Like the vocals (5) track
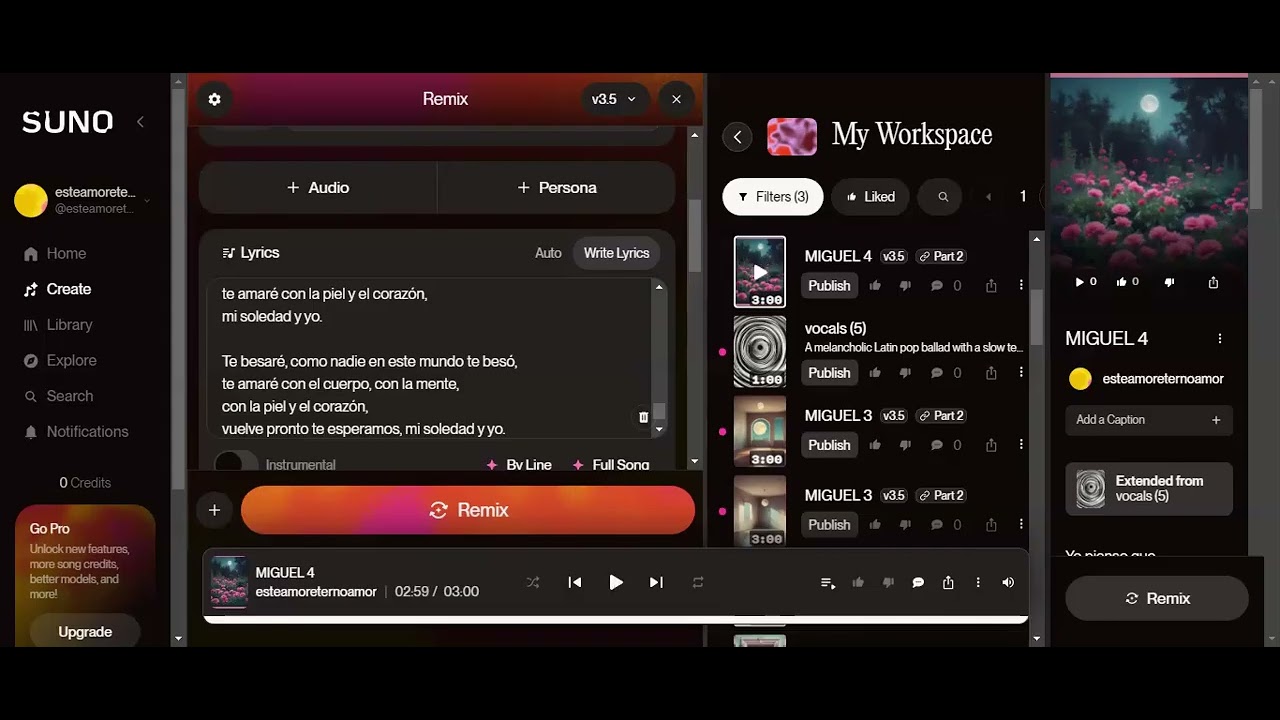Screen dimensions: 1280x720 [x=875, y=373]
